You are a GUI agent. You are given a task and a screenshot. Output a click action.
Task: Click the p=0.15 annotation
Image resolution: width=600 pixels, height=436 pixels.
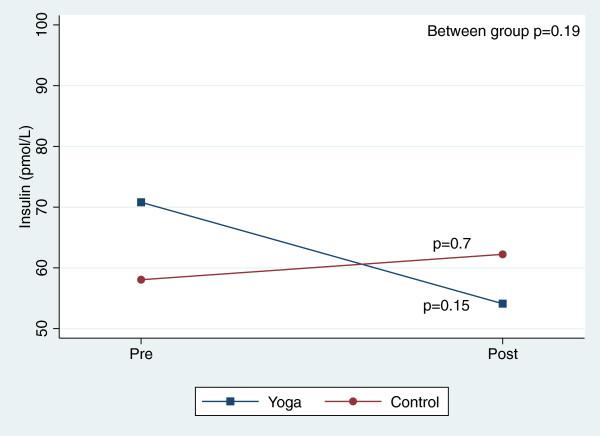pyautogui.click(x=447, y=304)
